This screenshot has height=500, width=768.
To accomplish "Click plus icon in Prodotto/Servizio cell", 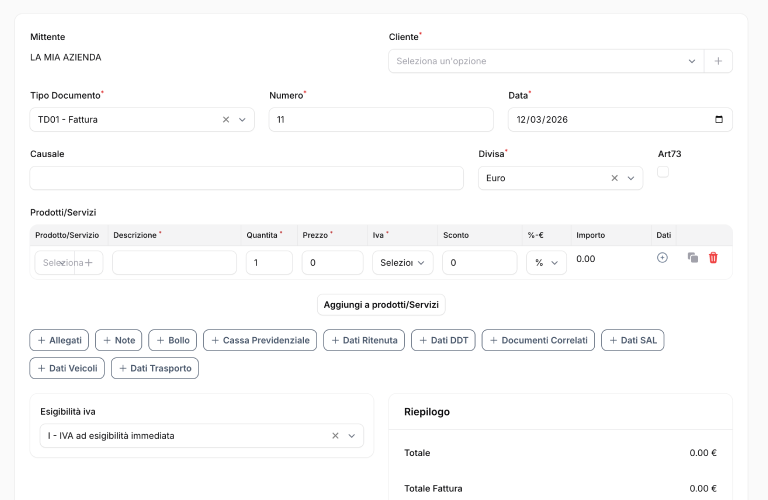I will point(89,263).
